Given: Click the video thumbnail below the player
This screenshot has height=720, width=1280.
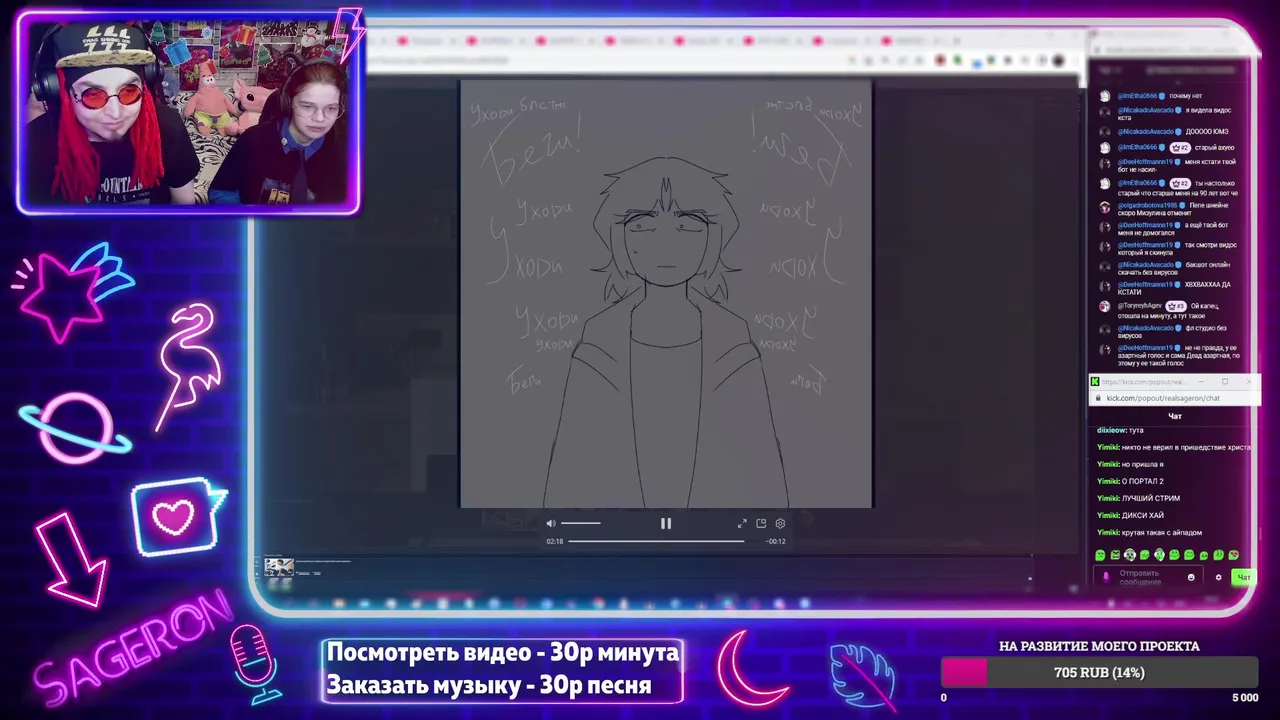Looking at the screenshot, I should 279,567.
